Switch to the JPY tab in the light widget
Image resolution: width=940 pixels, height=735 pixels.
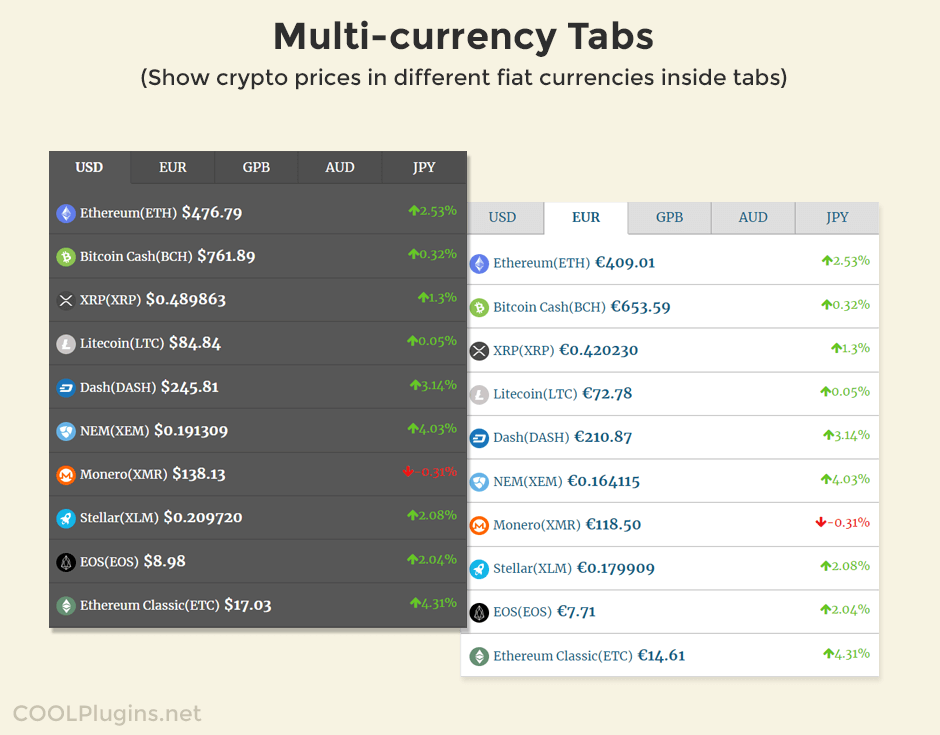pyautogui.click(x=837, y=217)
